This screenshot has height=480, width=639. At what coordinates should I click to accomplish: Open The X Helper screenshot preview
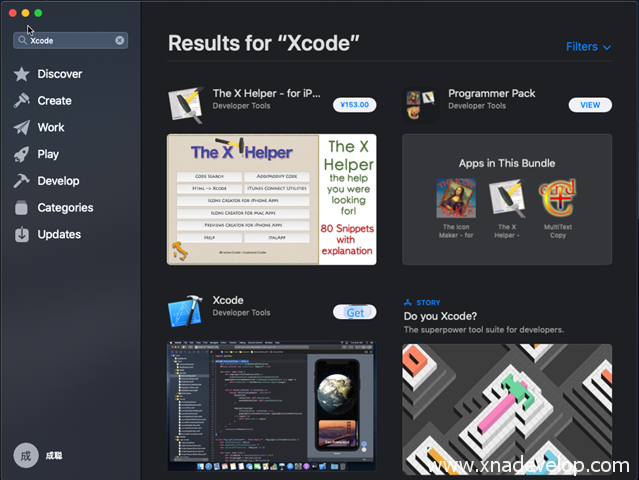pos(271,199)
